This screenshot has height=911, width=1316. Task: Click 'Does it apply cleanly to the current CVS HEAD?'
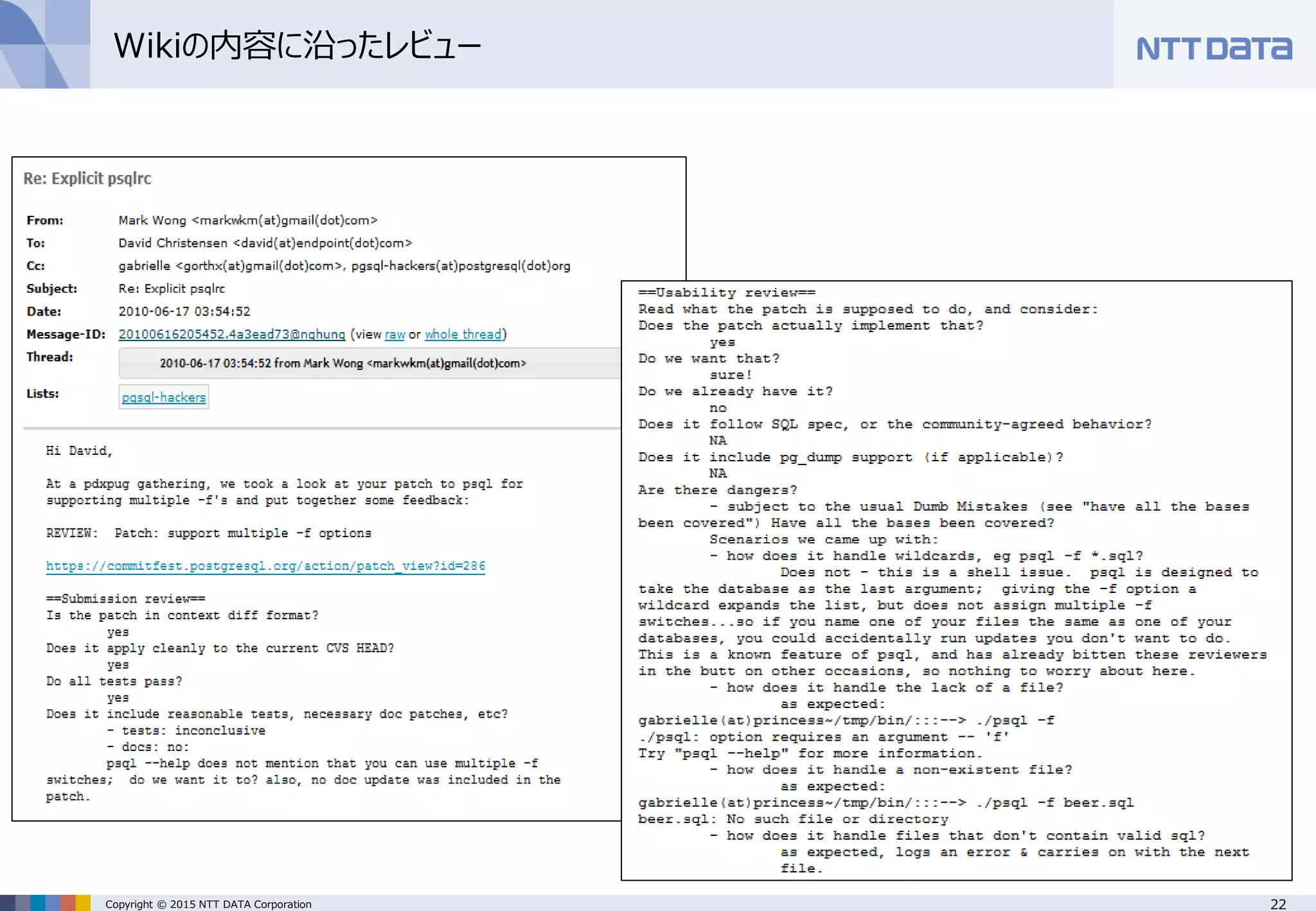coord(220,648)
